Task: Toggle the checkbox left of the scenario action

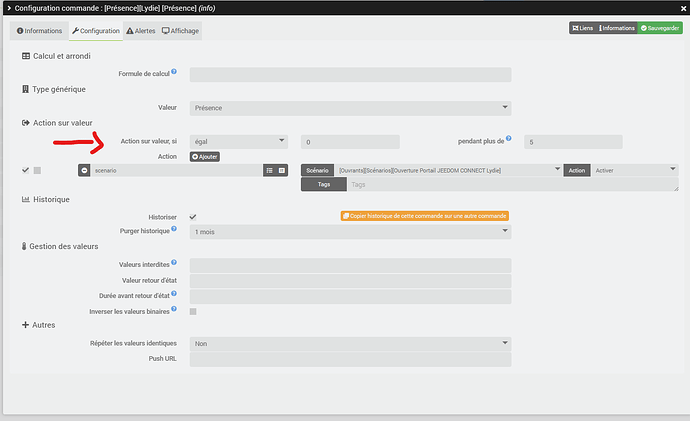Action: click(x=37, y=171)
